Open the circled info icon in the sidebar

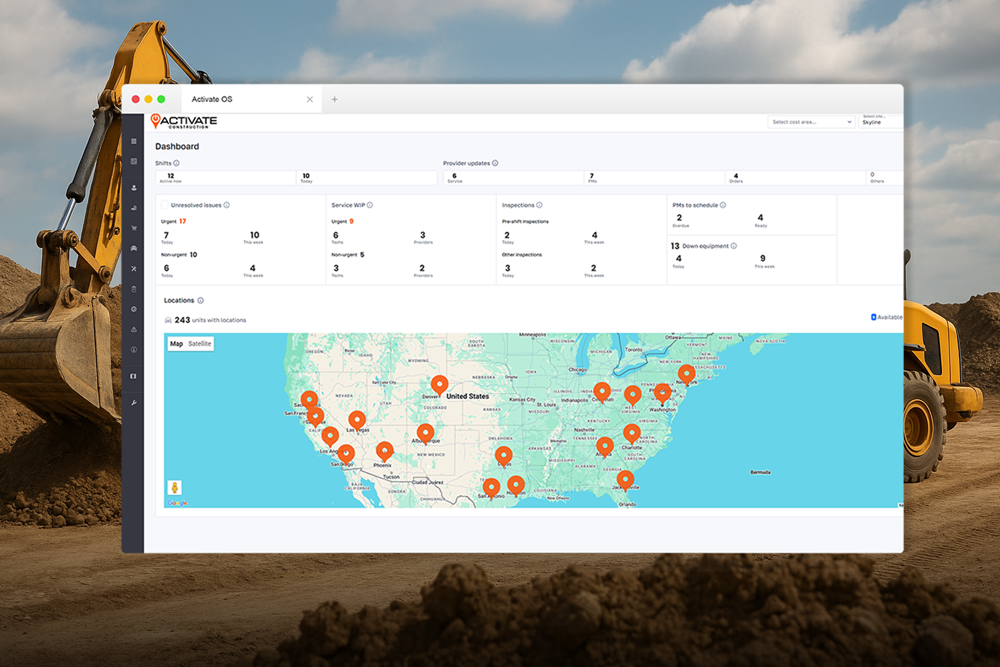click(133, 349)
